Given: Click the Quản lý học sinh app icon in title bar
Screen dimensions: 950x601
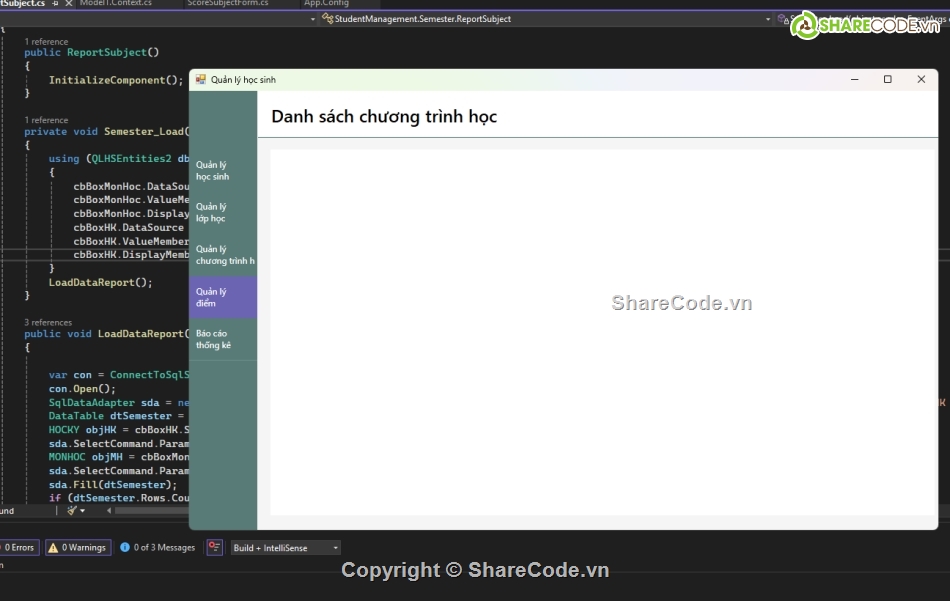Looking at the screenshot, I should [200, 80].
